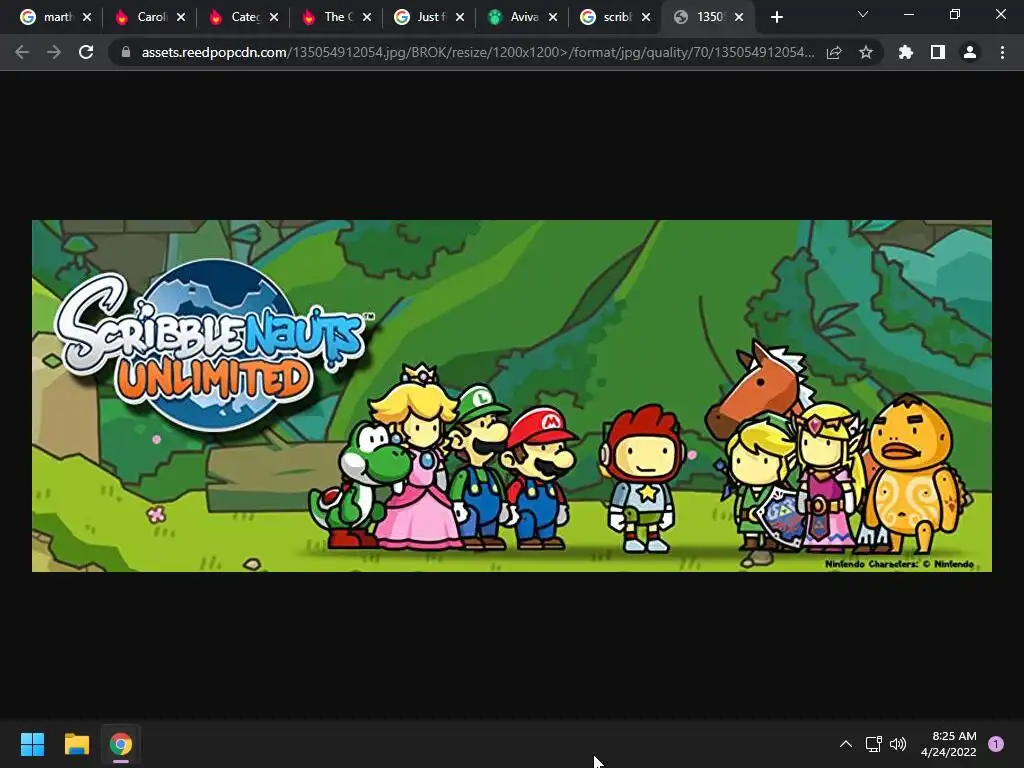Open the clock showing 8:25 AM

(x=949, y=744)
